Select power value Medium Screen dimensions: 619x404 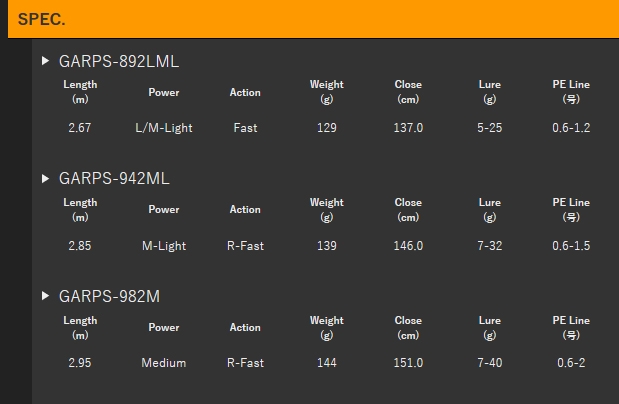[x=164, y=363]
